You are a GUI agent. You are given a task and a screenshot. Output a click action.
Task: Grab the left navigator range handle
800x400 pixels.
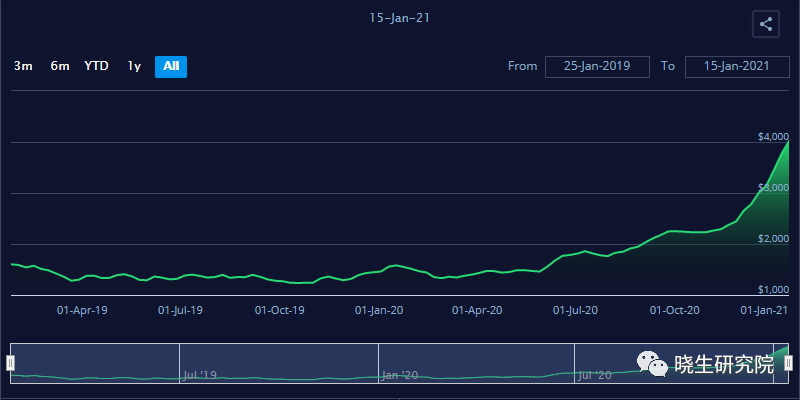[x=10, y=363]
